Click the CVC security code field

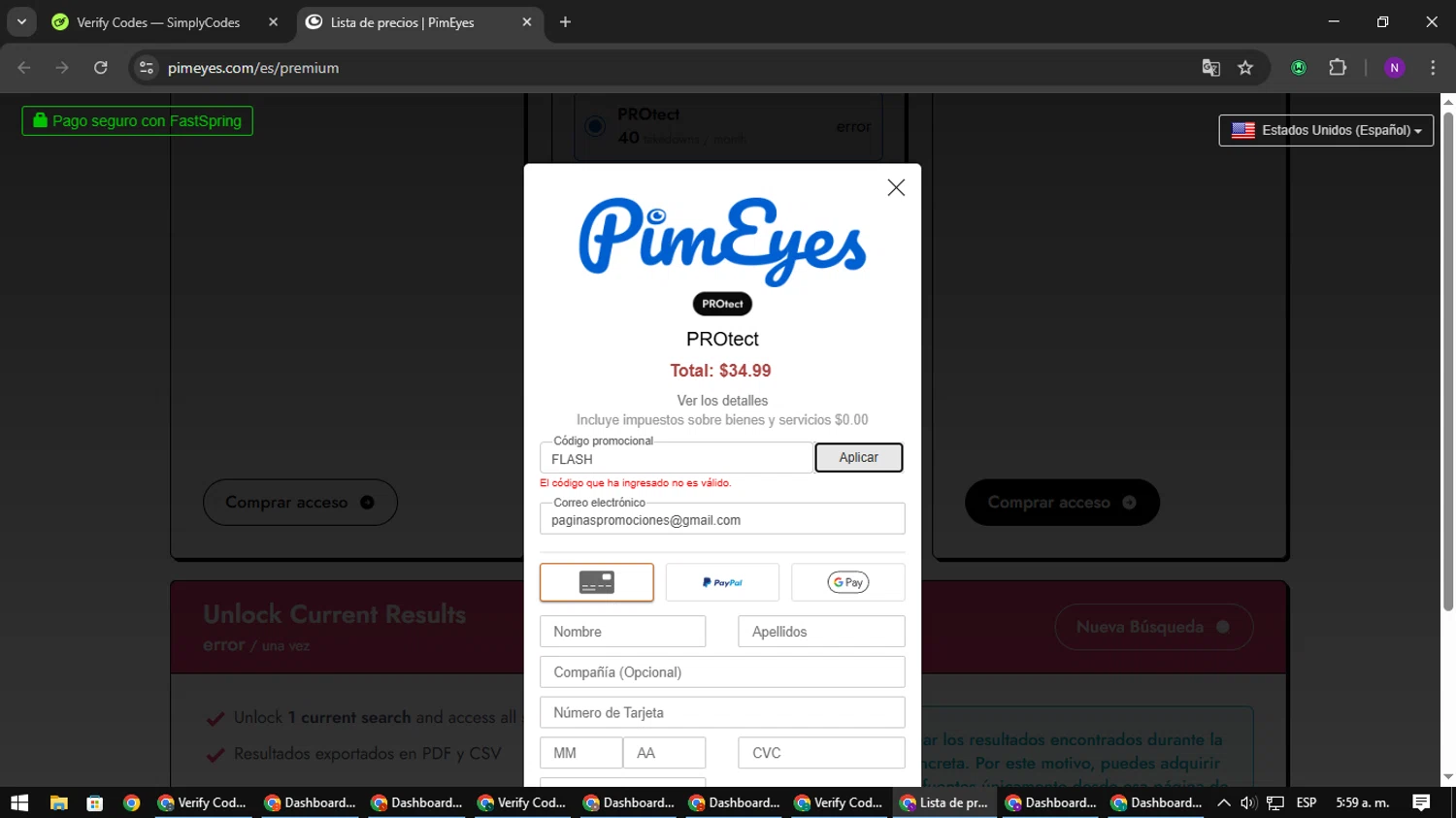[821, 753]
